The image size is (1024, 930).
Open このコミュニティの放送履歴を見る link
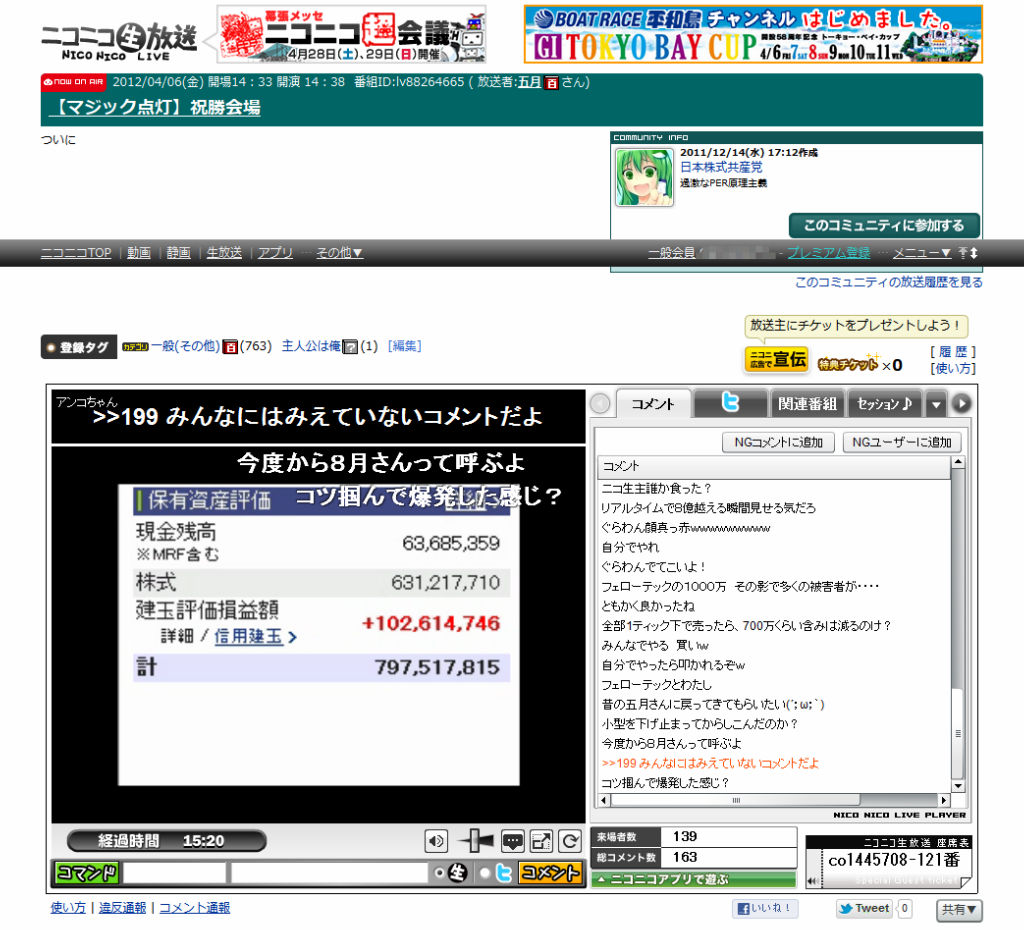click(x=888, y=282)
